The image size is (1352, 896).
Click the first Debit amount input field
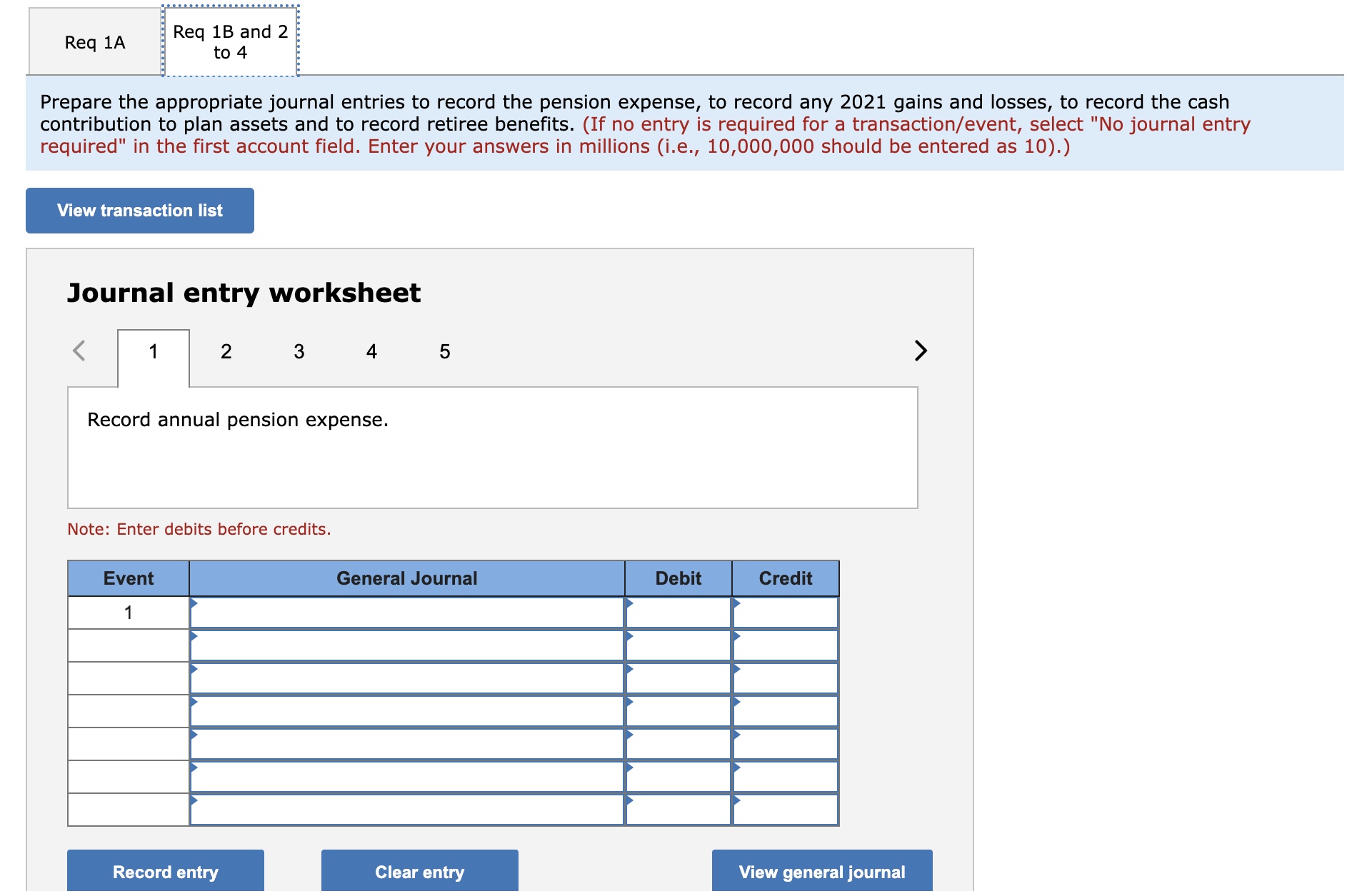[678, 612]
